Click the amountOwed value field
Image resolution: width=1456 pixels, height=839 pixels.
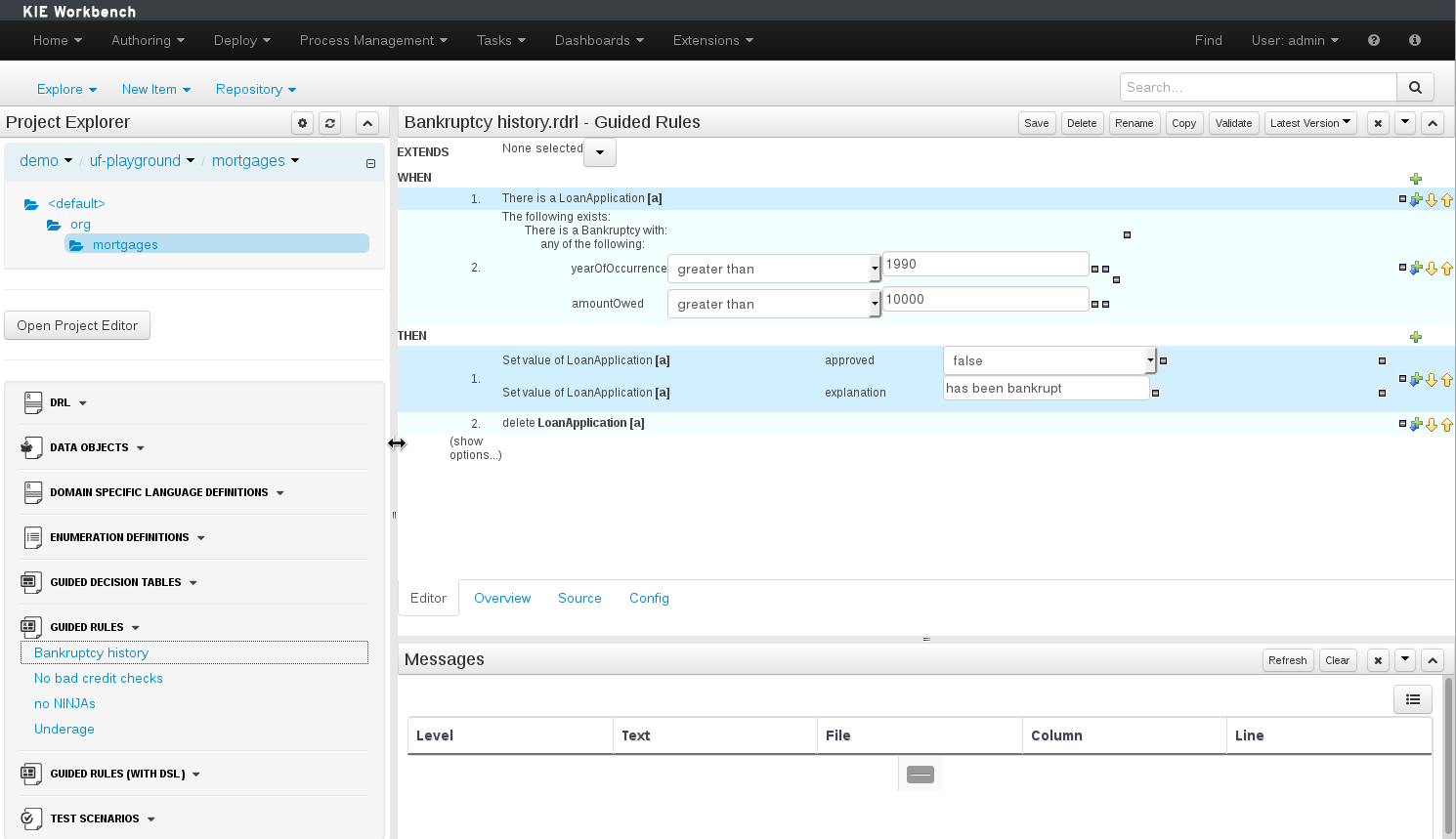click(x=985, y=299)
